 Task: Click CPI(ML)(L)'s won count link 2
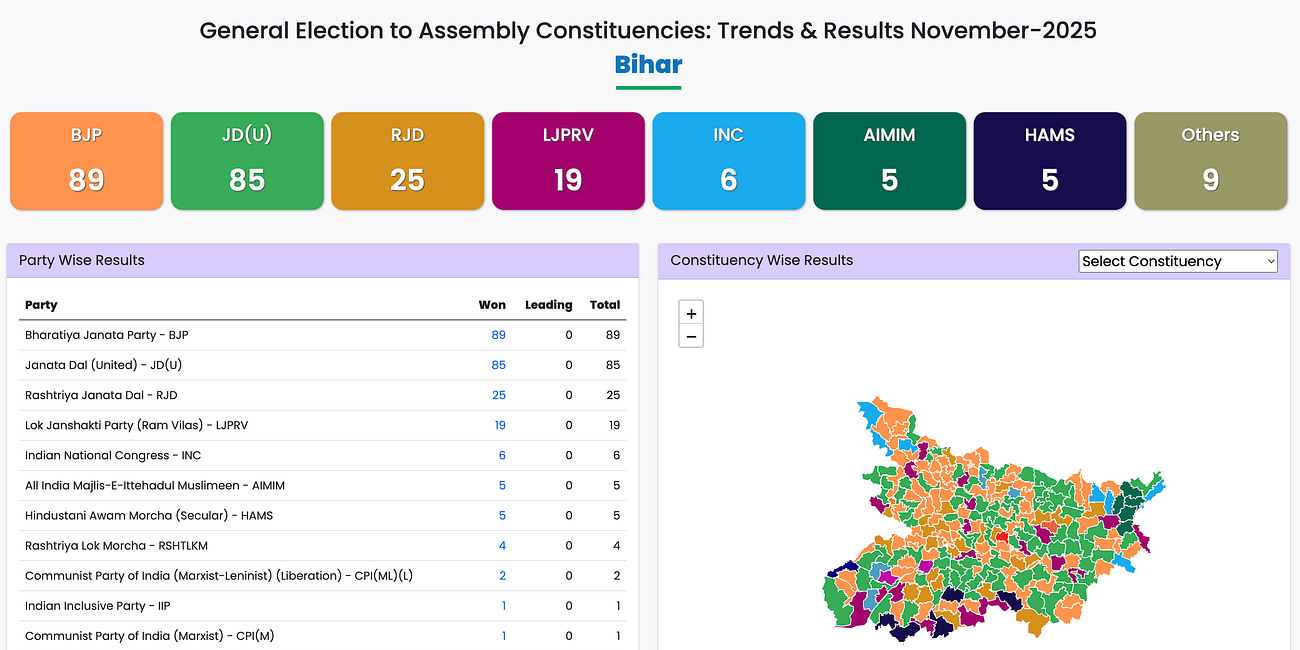point(502,575)
